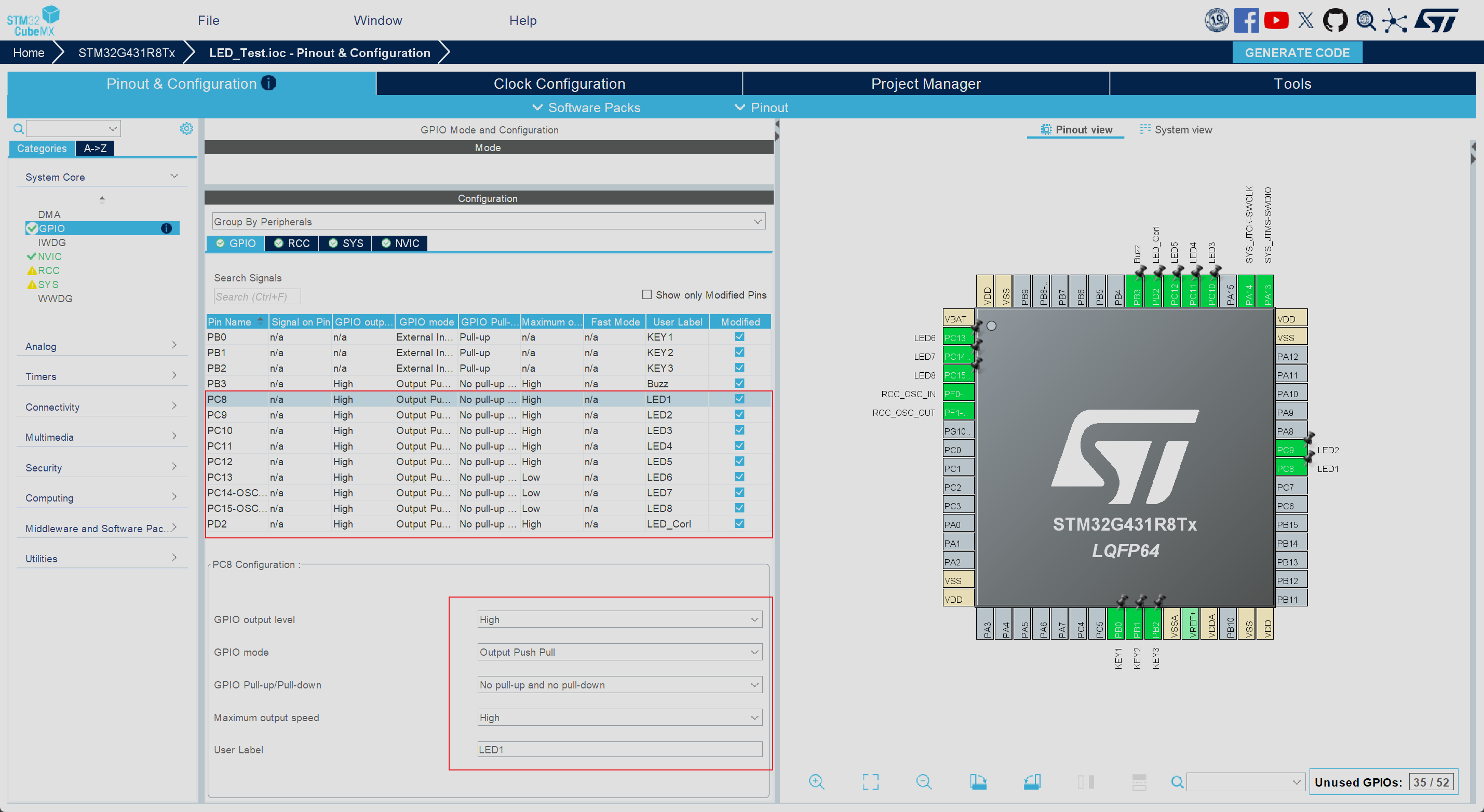The image size is (1484, 812).
Task: Toggle the Modified checkbox for PD2
Action: point(739,523)
